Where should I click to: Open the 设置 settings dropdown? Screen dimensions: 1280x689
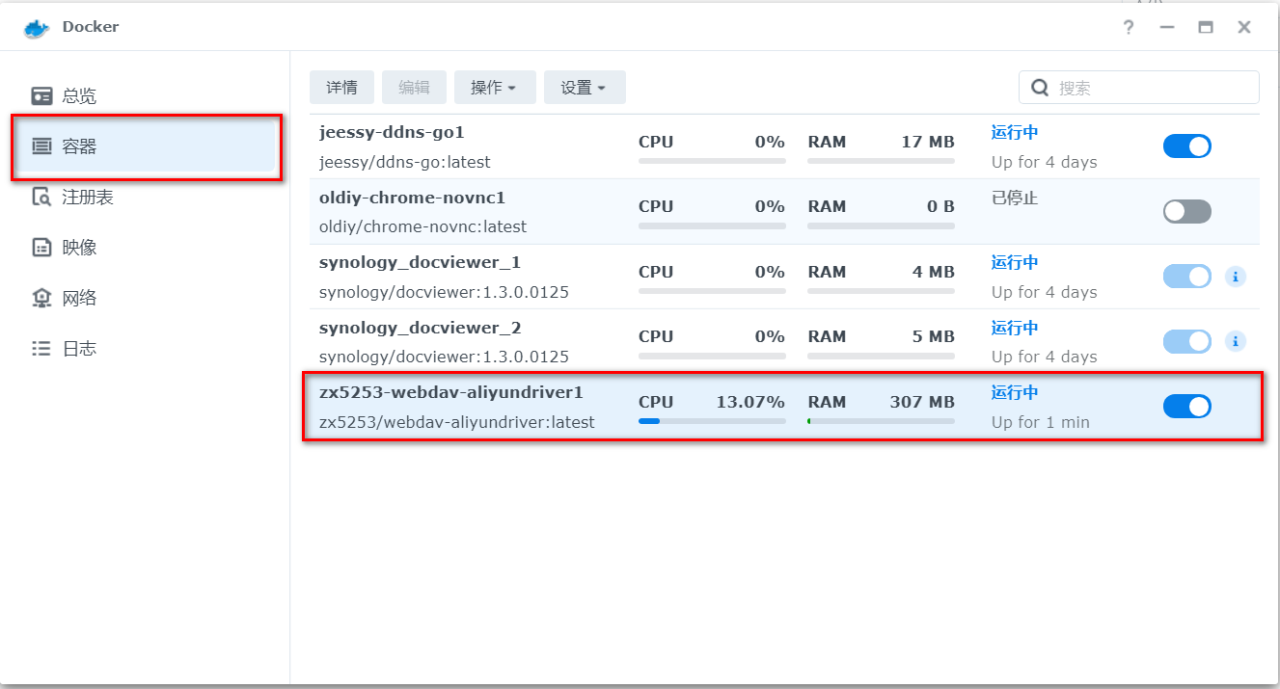[x=584, y=88]
